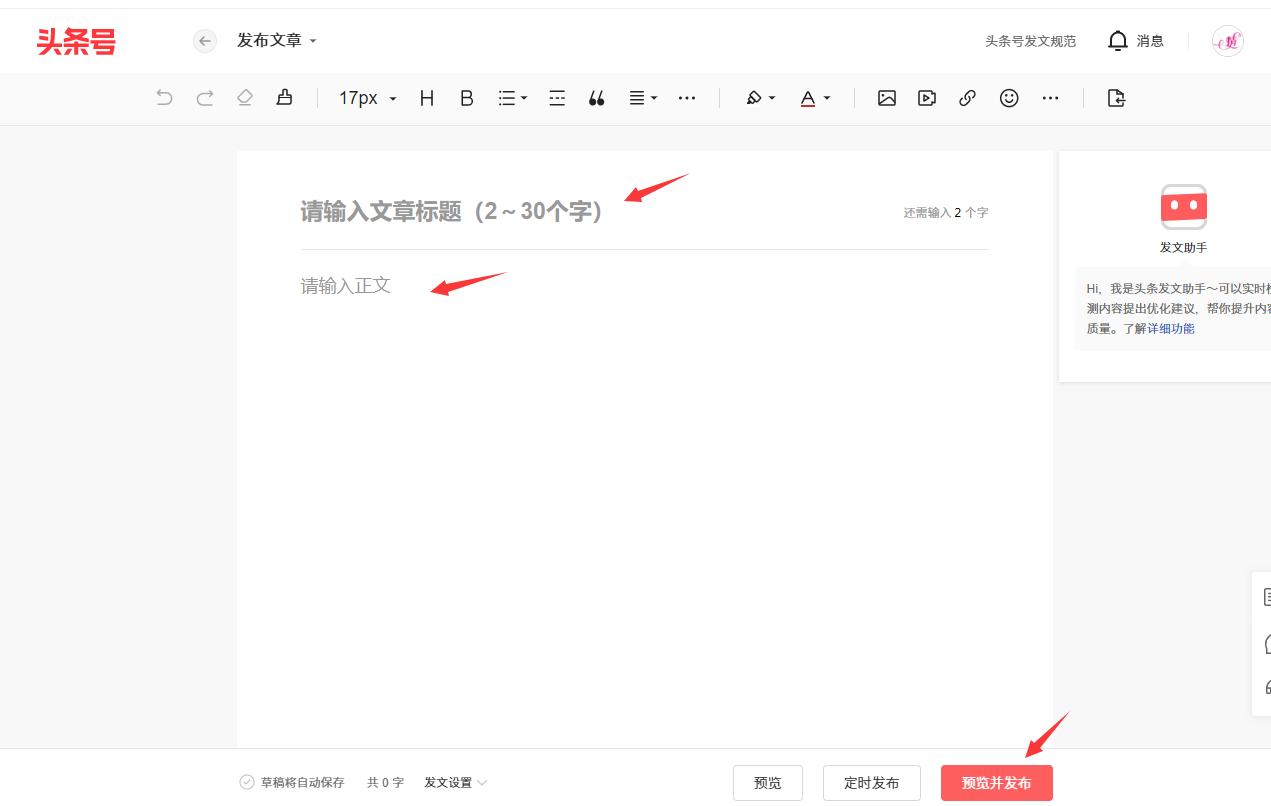Open the bulleted list style dropdown
The height and width of the screenshot is (806, 1271).
click(511, 98)
